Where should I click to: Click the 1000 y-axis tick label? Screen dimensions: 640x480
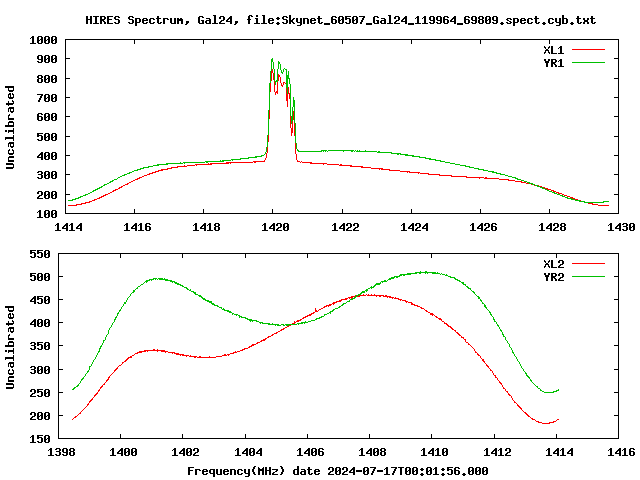coord(43,40)
